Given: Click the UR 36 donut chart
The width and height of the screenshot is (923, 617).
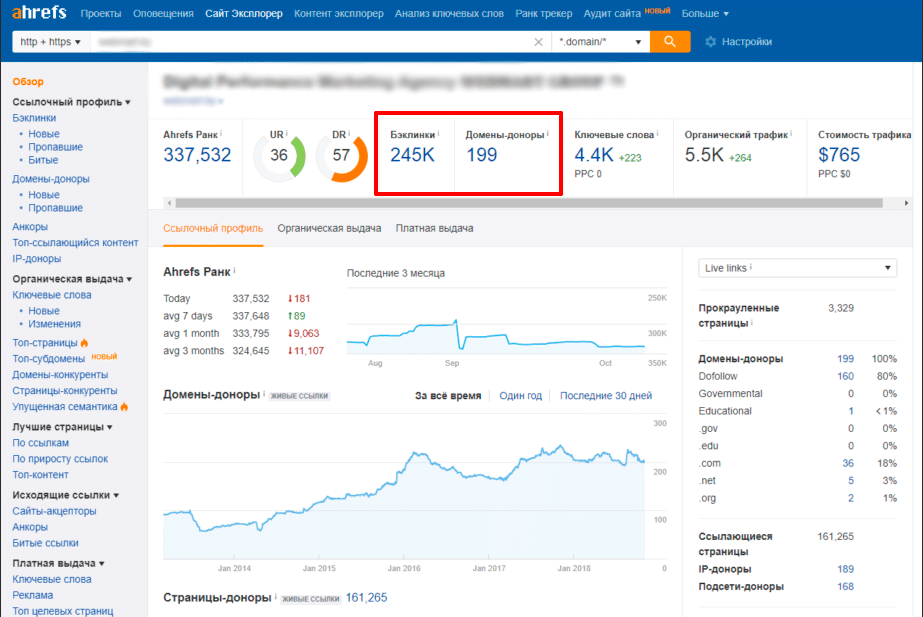Looking at the screenshot, I should pyautogui.click(x=279, y=155).
